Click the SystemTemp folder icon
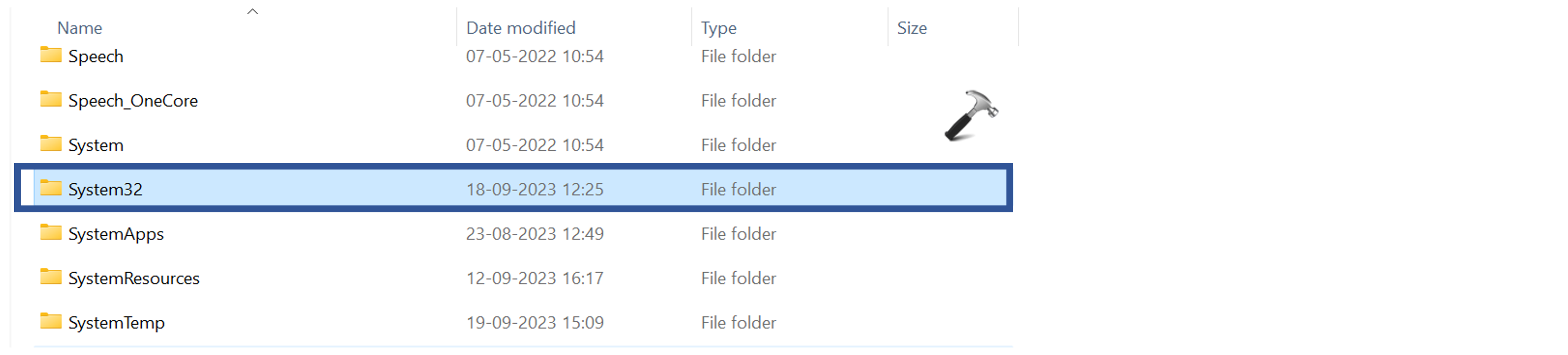This screenshot has width=1568, height=355. click(x=50, y=321)
